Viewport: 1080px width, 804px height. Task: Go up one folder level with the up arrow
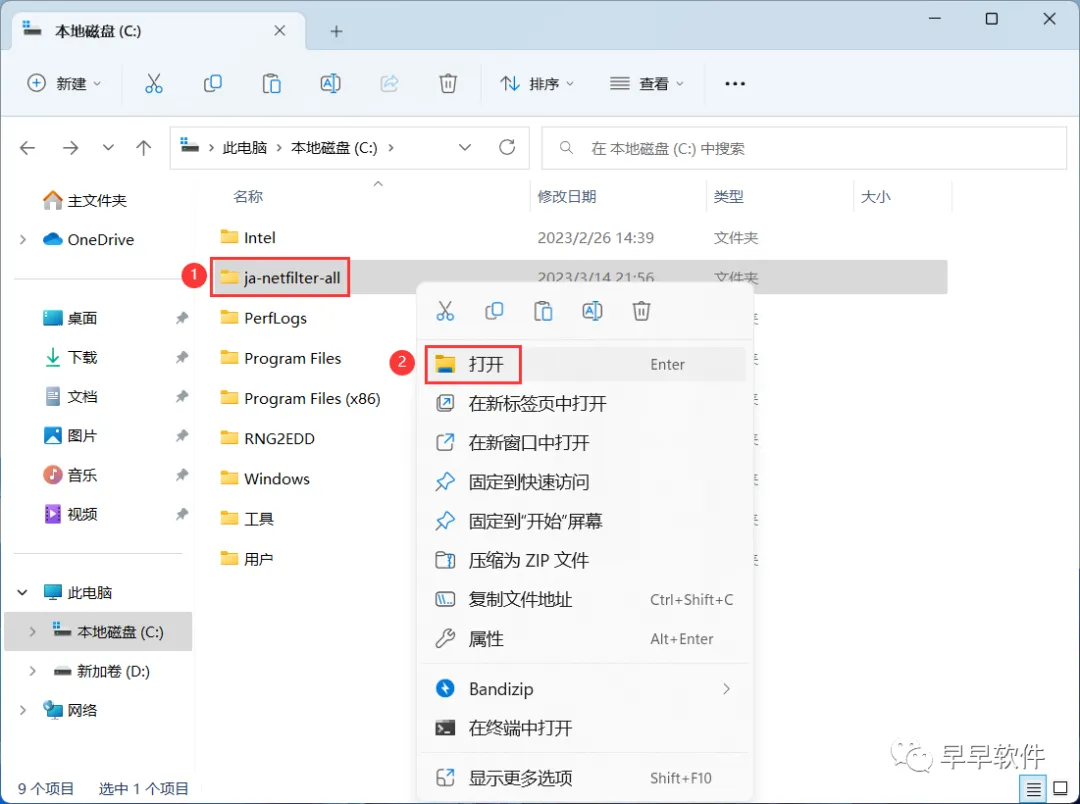143,147
